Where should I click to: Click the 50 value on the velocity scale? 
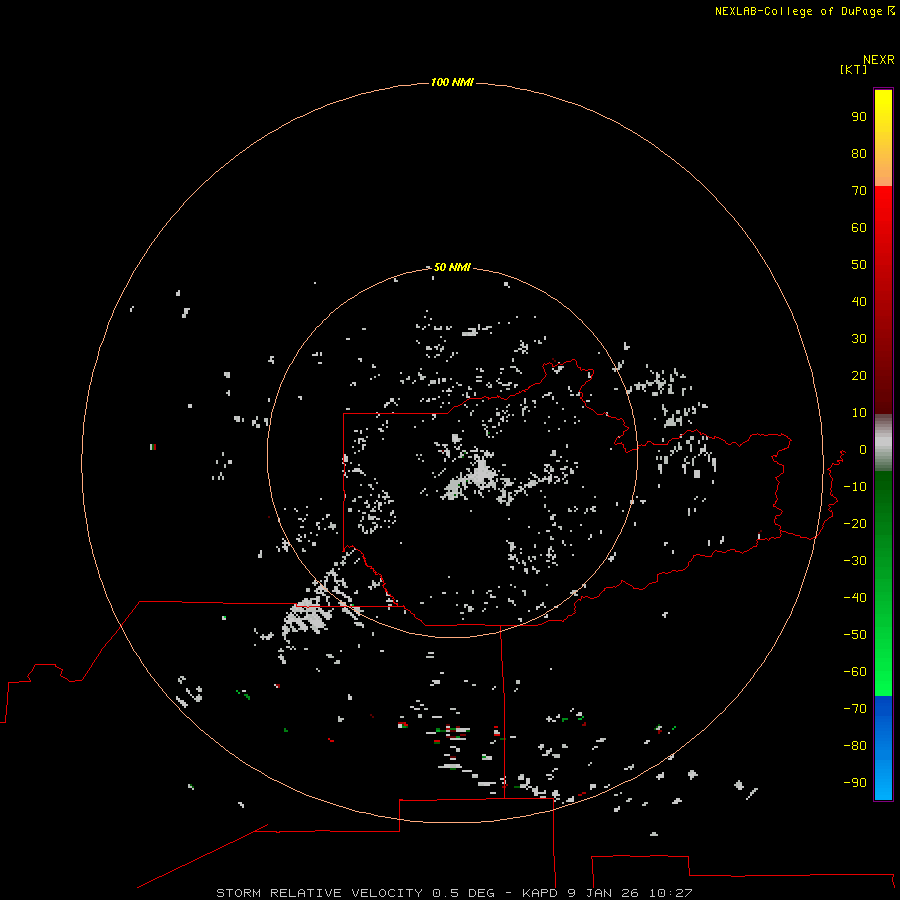tap(859, 265)
